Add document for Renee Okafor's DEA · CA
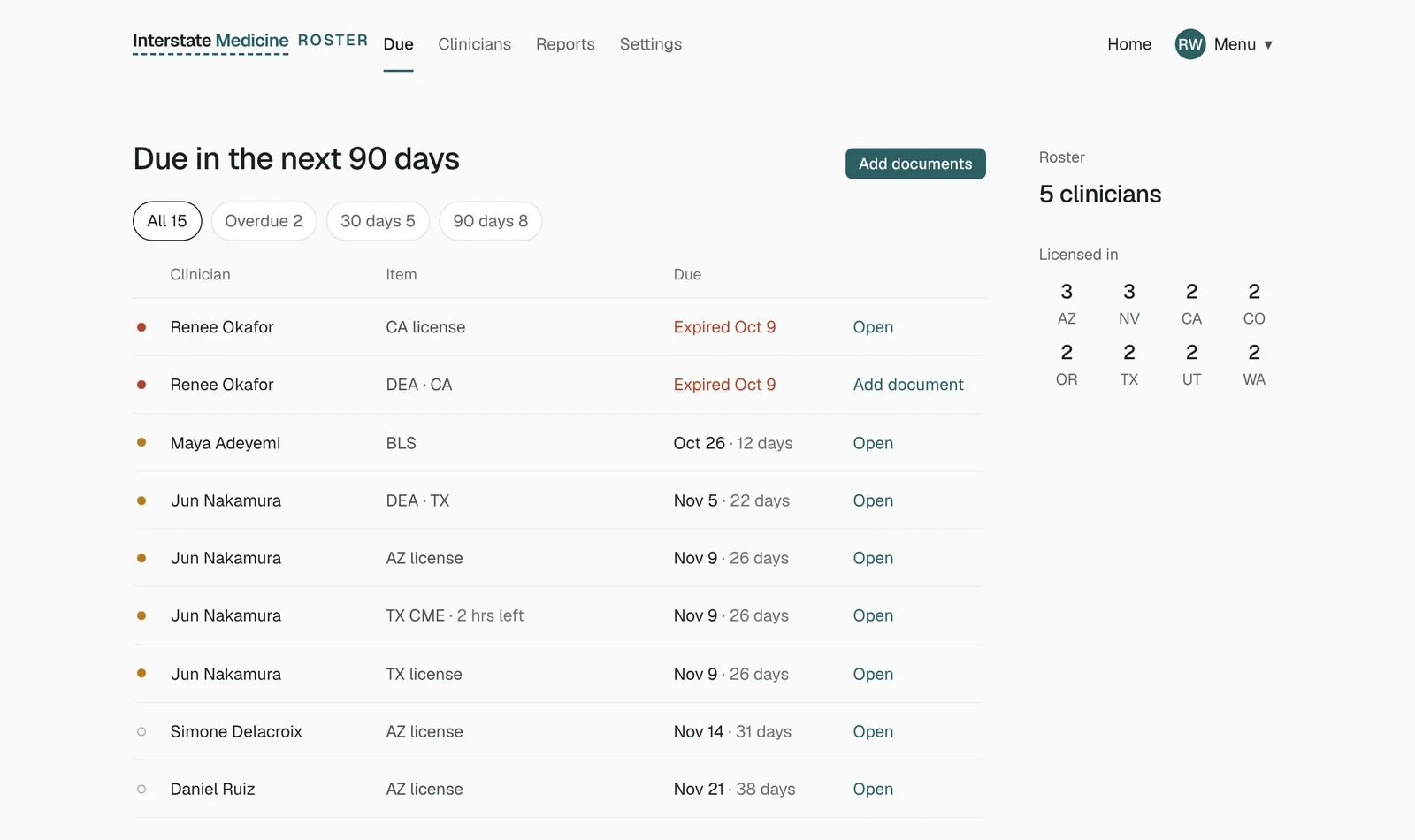 coord(908,385)
